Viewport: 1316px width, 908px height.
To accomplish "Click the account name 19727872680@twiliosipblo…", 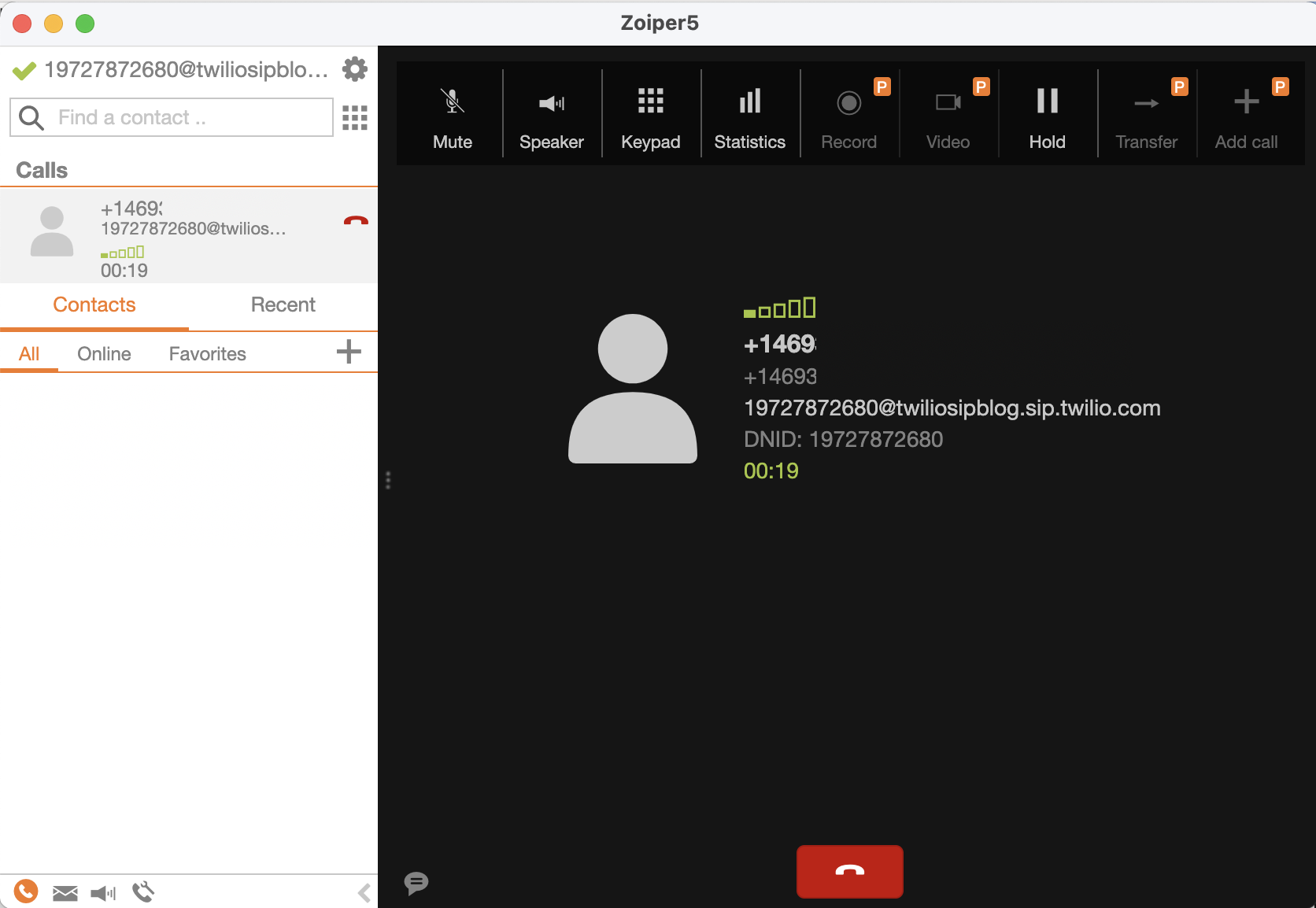I will coord(187,70).
